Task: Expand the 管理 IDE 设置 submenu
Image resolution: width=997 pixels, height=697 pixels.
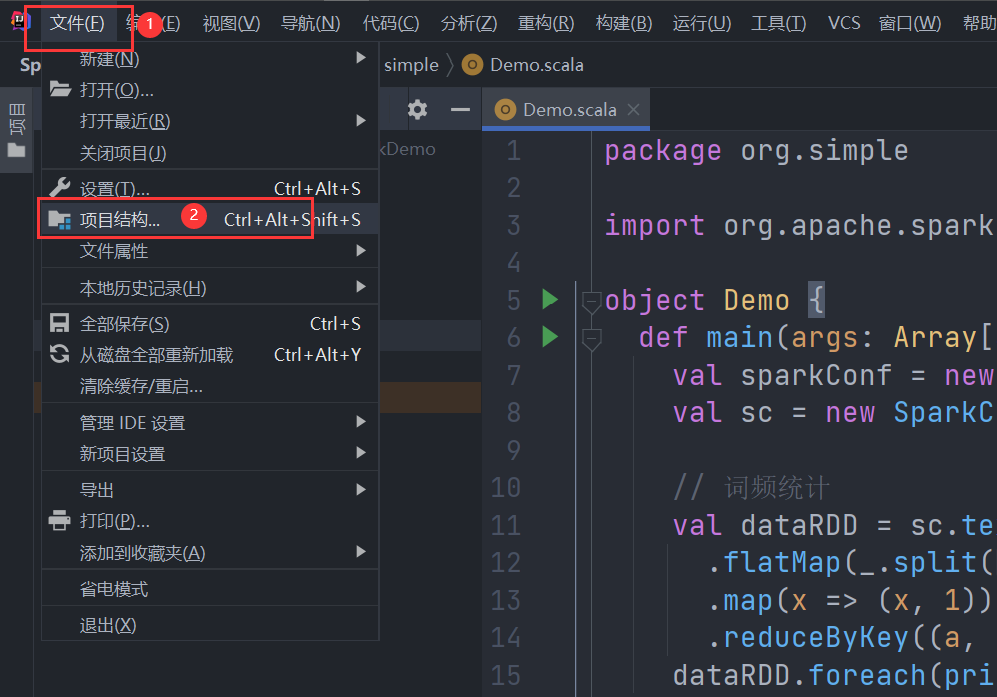Action: point(210,422)
